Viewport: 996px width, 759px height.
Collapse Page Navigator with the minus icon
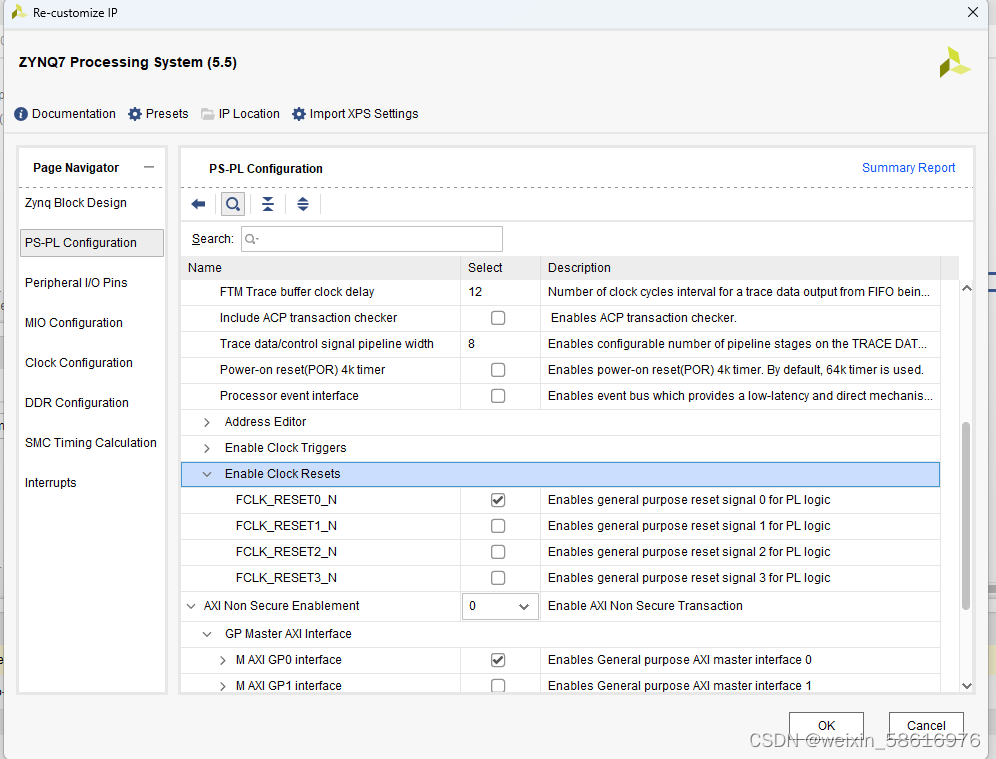point(149,167)
